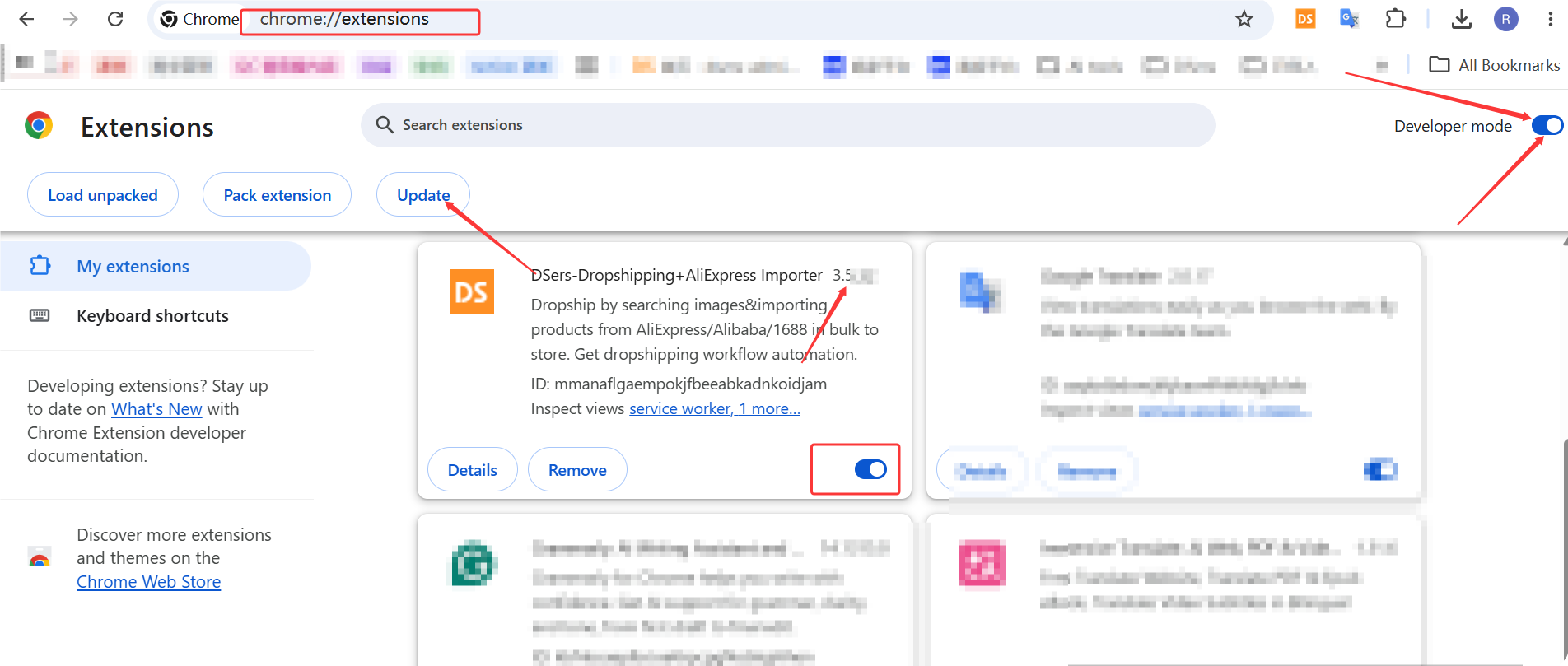Click the pink extension icon
The image size is (1568, 666).
(x=982, y=564)
